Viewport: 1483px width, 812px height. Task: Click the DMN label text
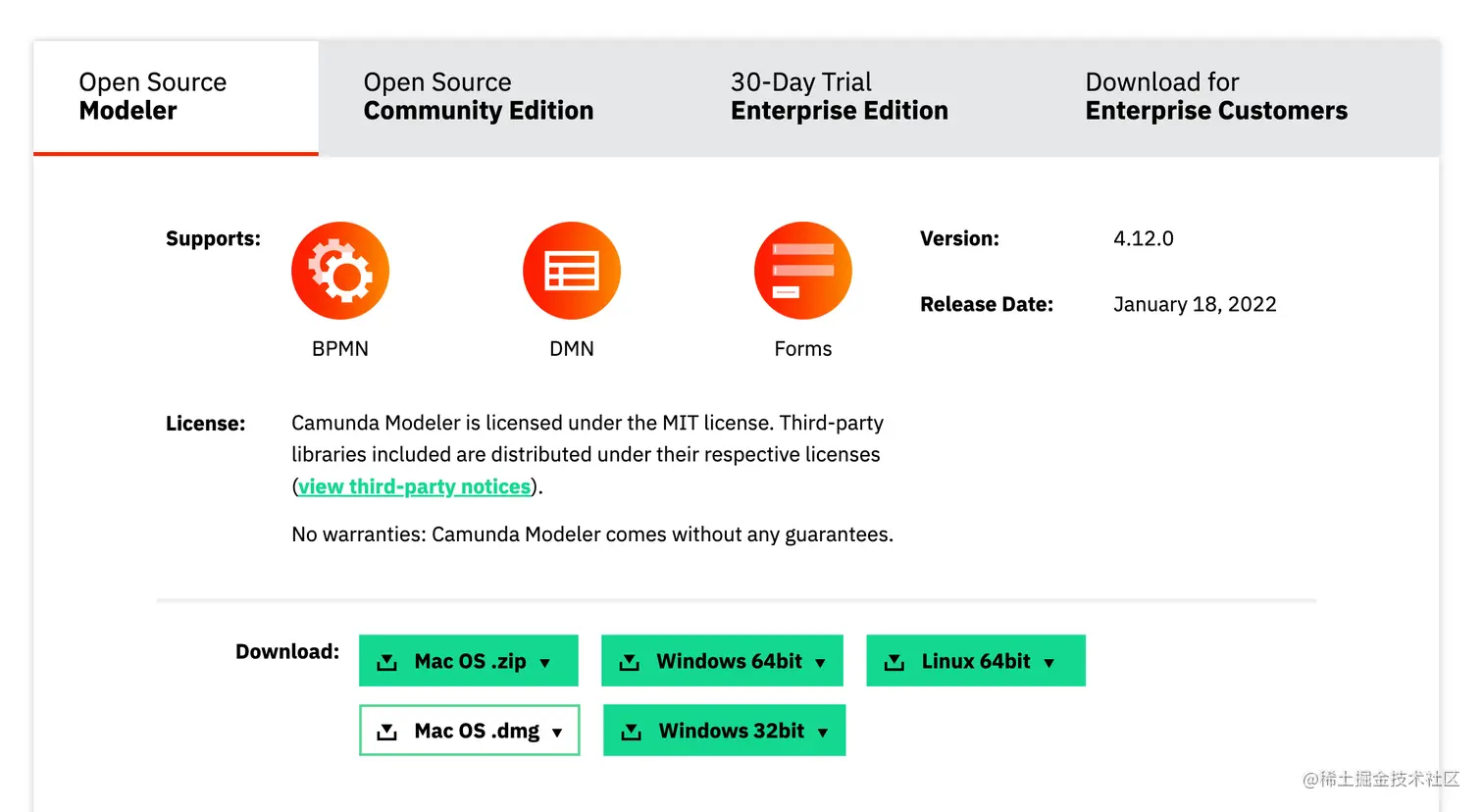(x=572, y=349)
